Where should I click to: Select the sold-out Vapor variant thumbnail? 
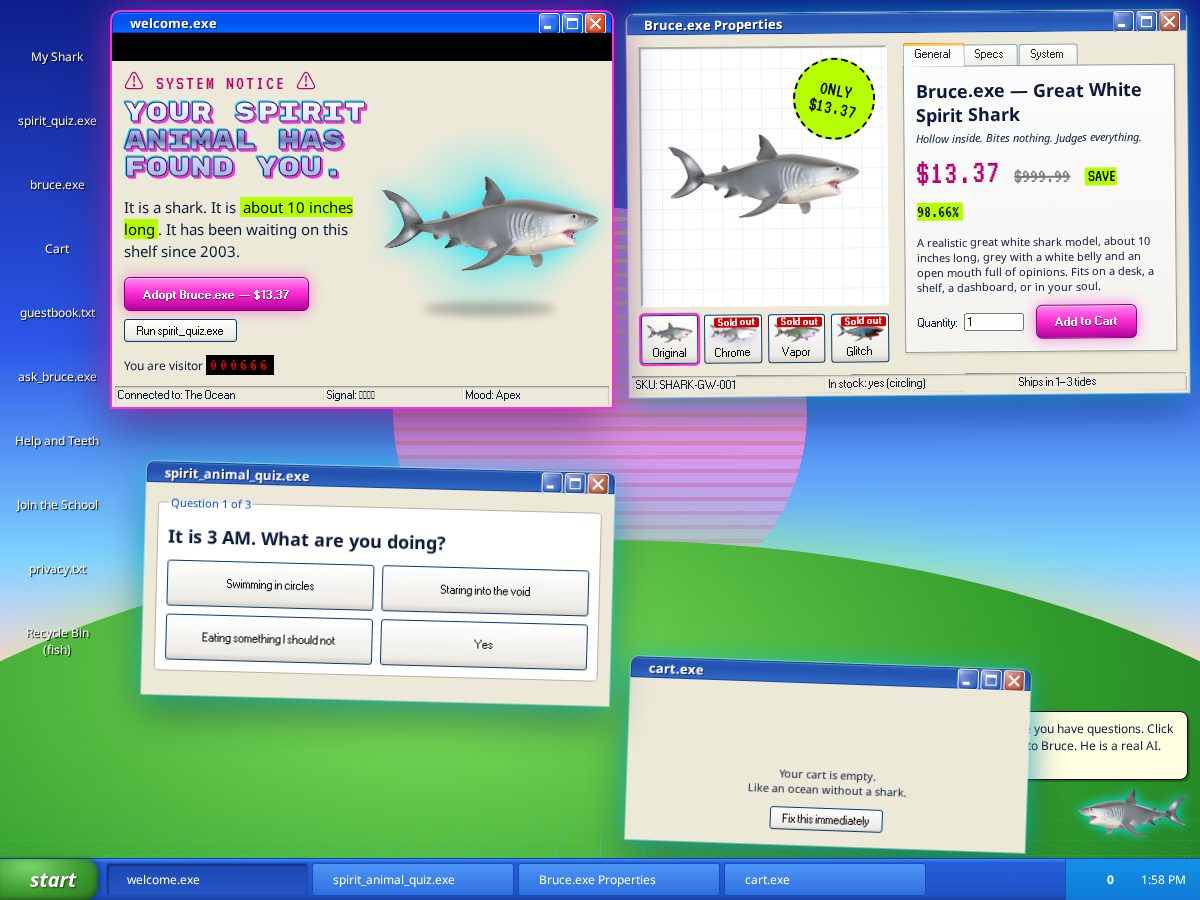[x=797, y=338]
